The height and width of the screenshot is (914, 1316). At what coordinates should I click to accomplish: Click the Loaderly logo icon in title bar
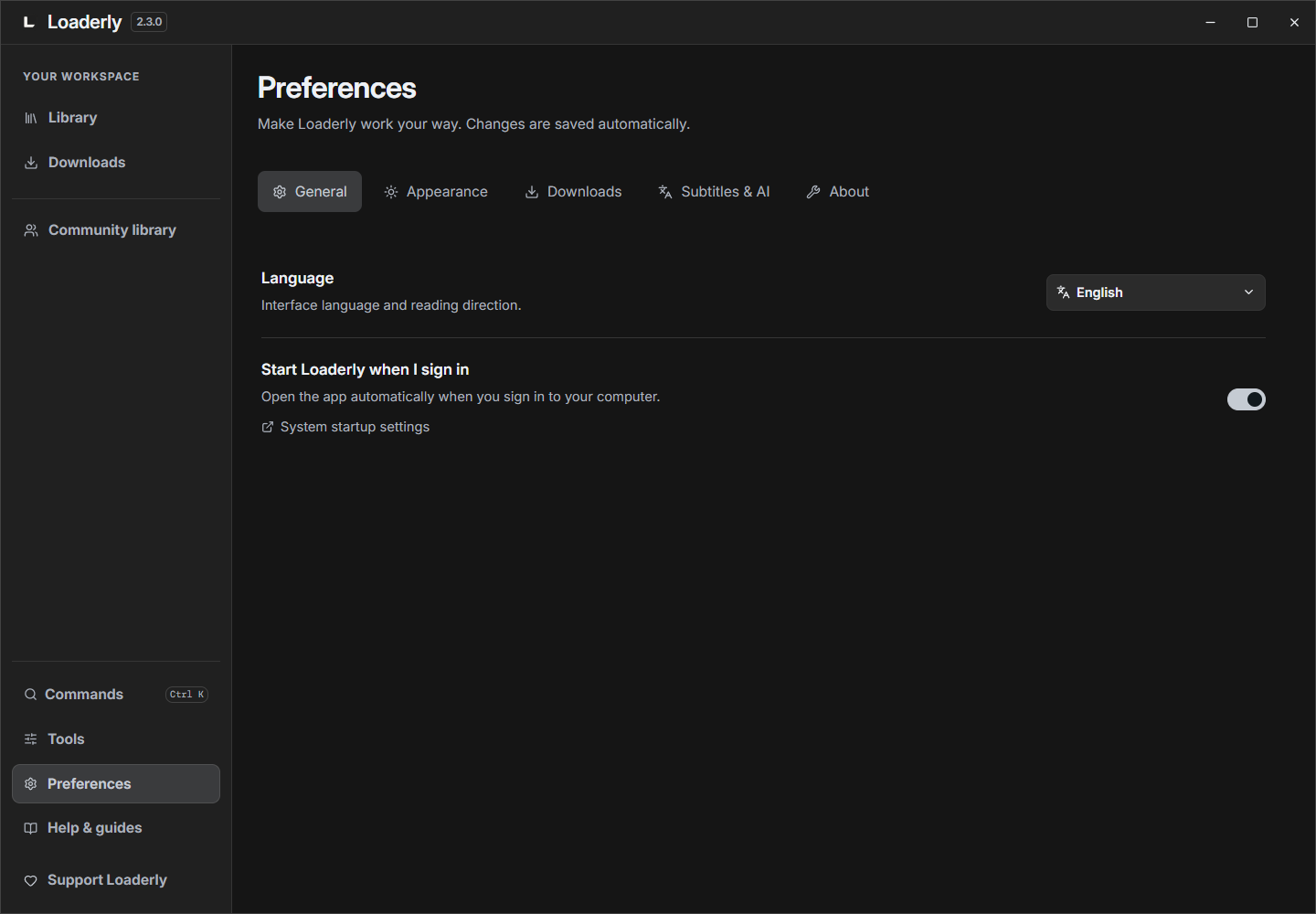pyautogui.click(x=29, y=22)
